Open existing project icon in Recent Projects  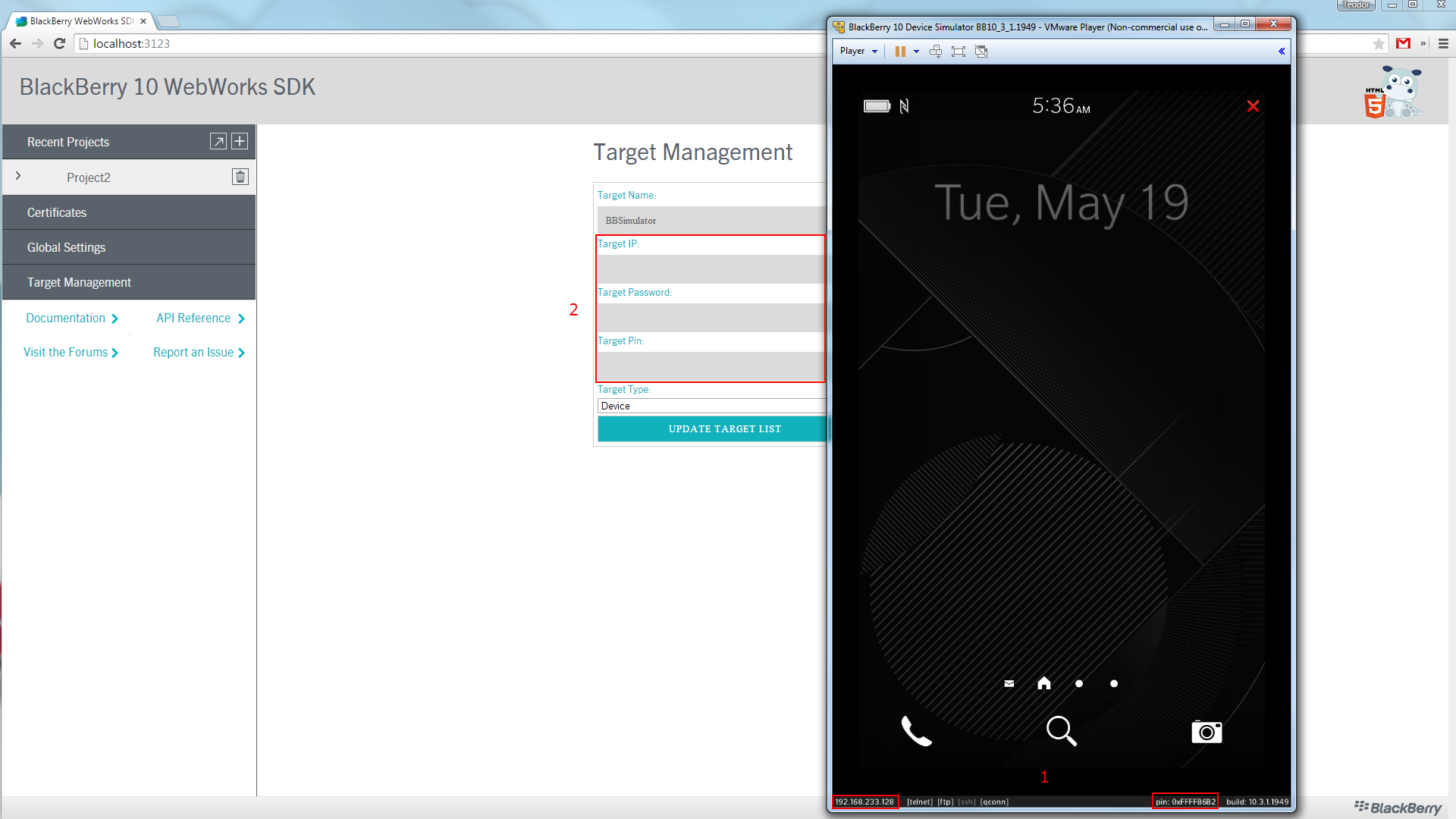click(218, 141)
